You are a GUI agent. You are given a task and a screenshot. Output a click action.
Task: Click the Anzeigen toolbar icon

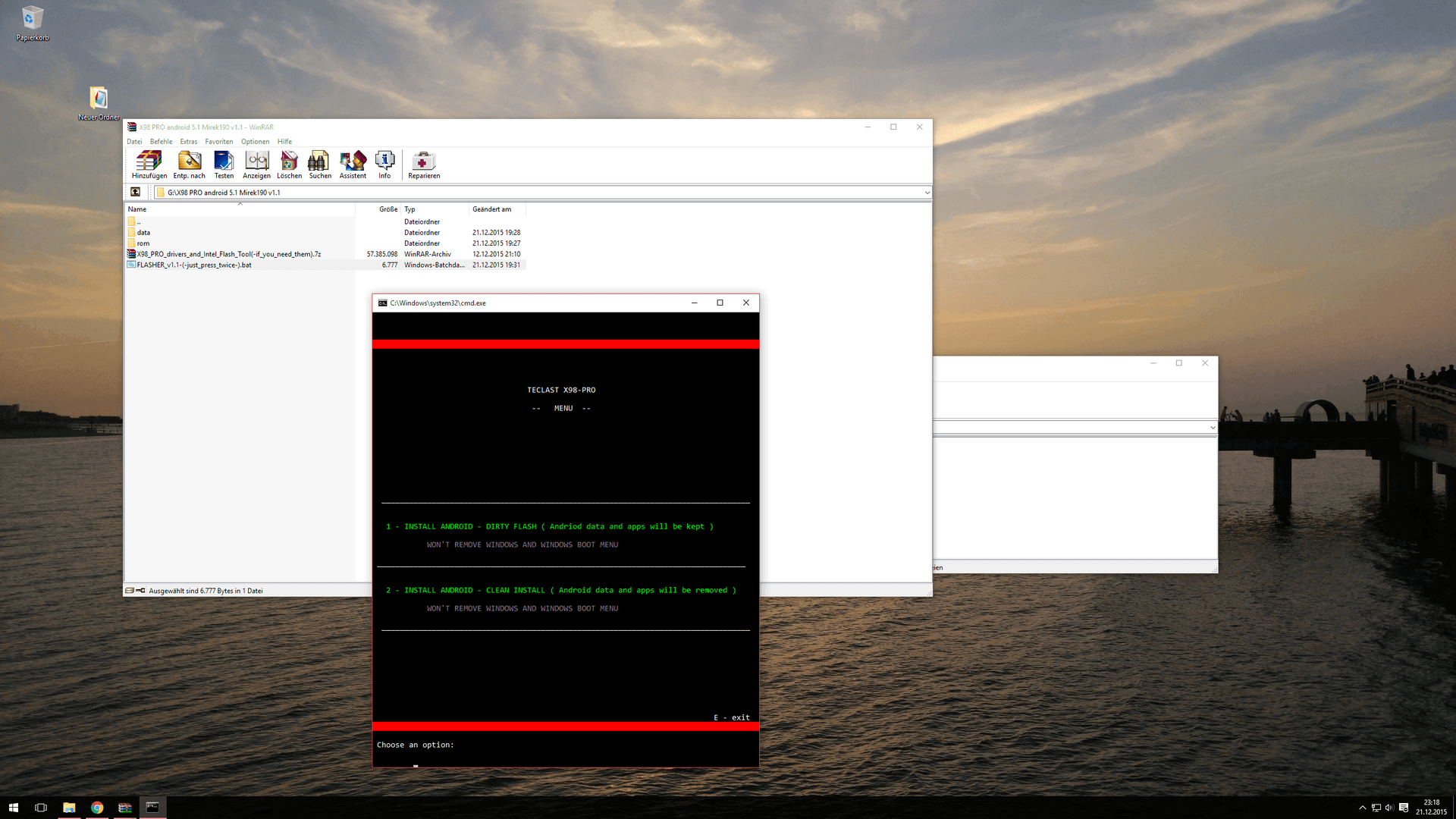point(256,165)
